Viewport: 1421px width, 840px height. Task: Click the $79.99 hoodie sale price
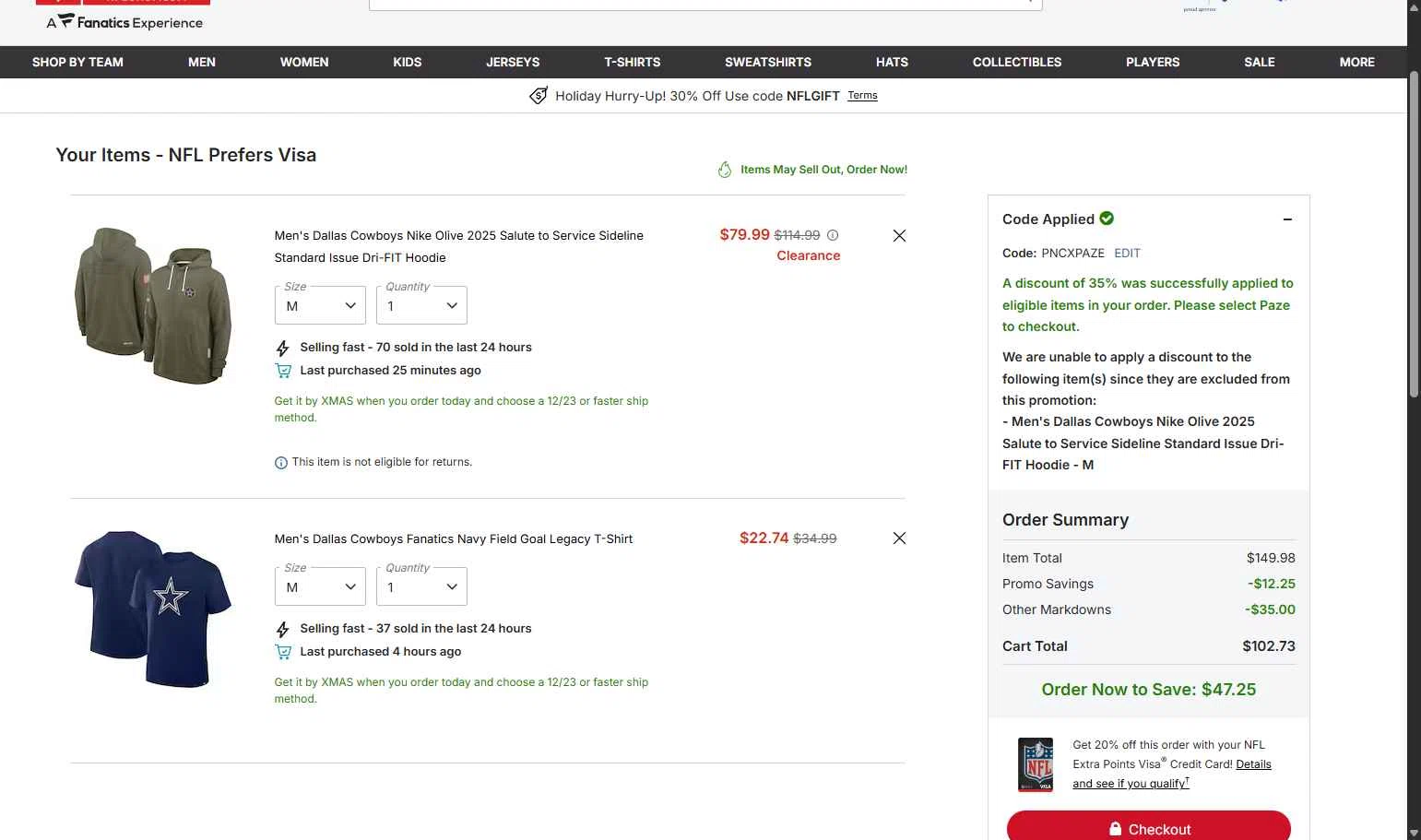tap(744, 235)
